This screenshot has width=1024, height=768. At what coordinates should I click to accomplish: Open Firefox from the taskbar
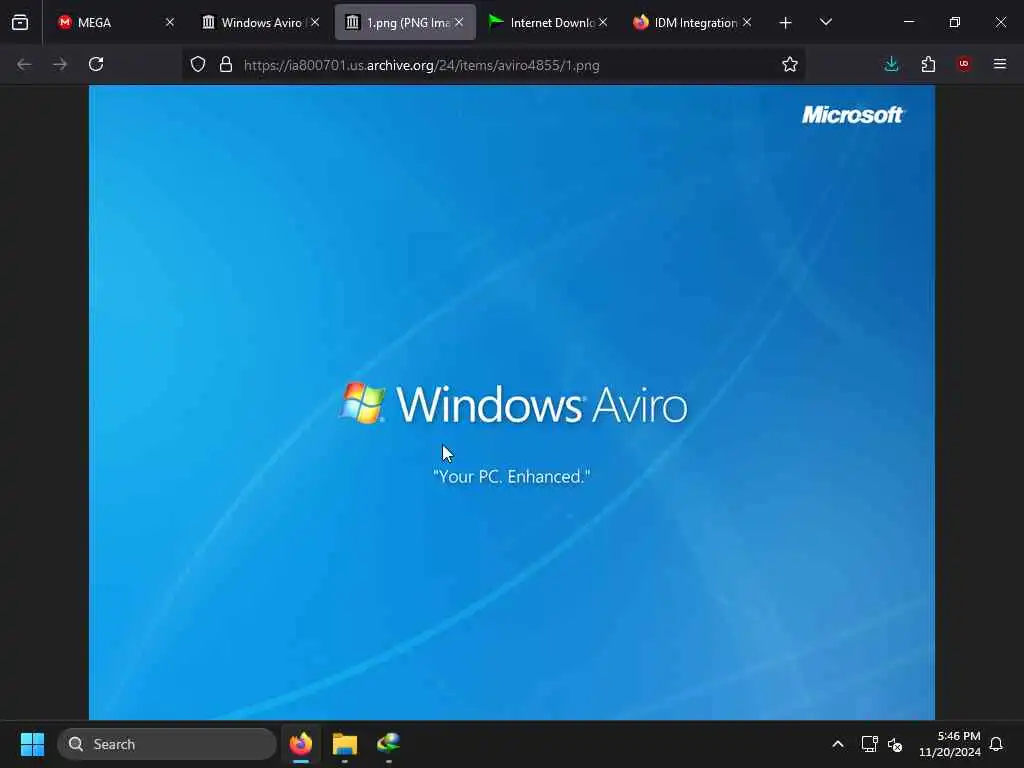pyautogui.click(x=301, y=744)
